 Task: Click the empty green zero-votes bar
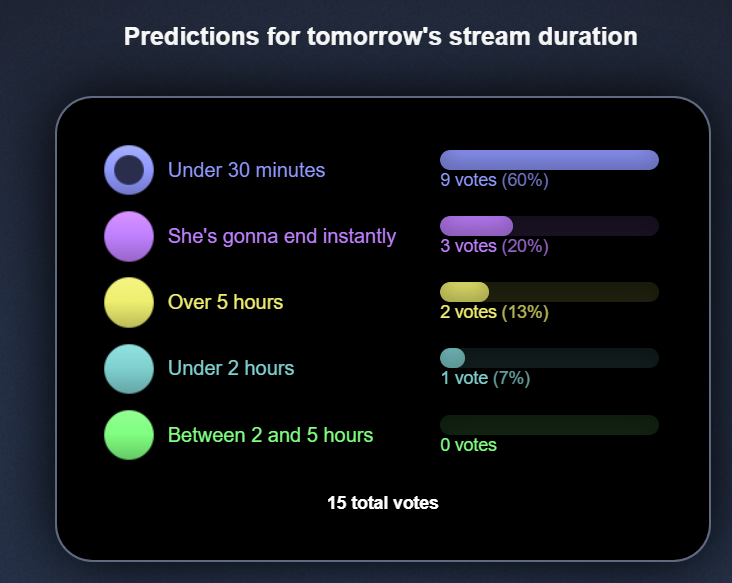[x=549, y=424]
